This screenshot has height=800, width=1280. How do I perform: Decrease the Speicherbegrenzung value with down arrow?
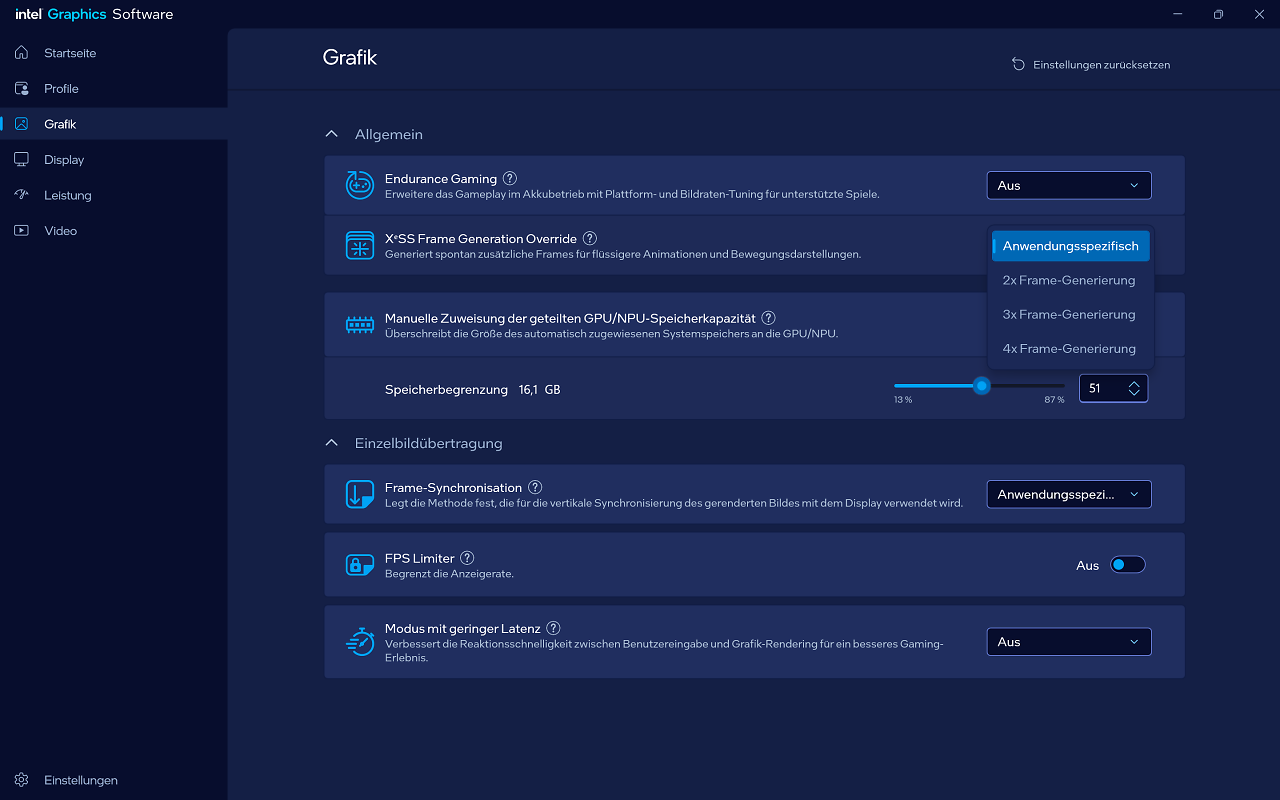pyautogui.click(x=1134, y=393)
